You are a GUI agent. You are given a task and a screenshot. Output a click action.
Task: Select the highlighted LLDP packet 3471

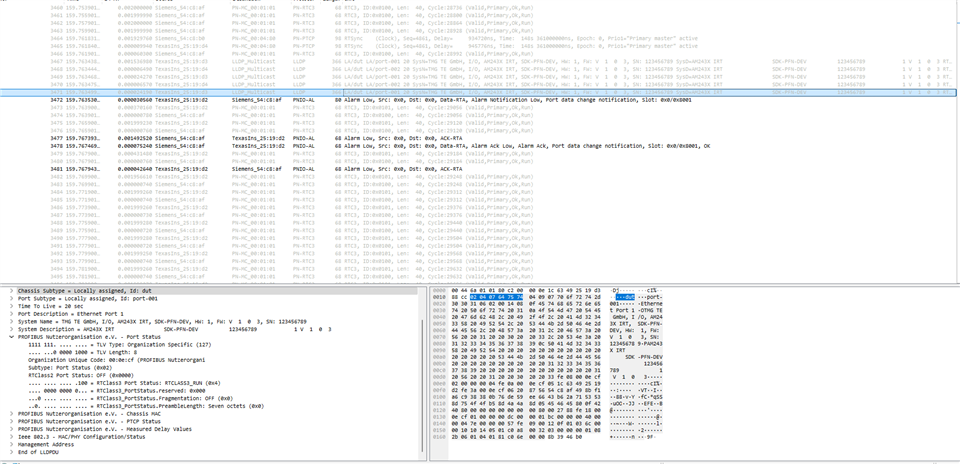click(x=480, y=92)
